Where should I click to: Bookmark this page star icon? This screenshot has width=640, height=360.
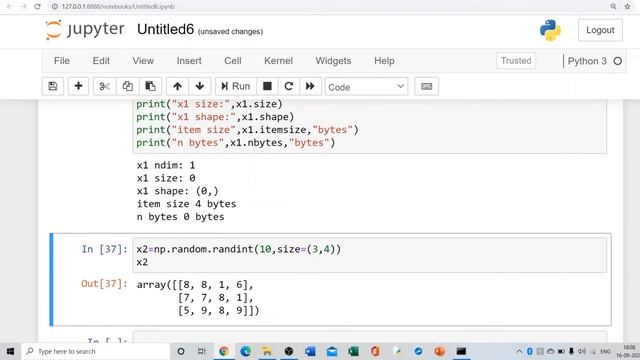[x=627, y=7]
